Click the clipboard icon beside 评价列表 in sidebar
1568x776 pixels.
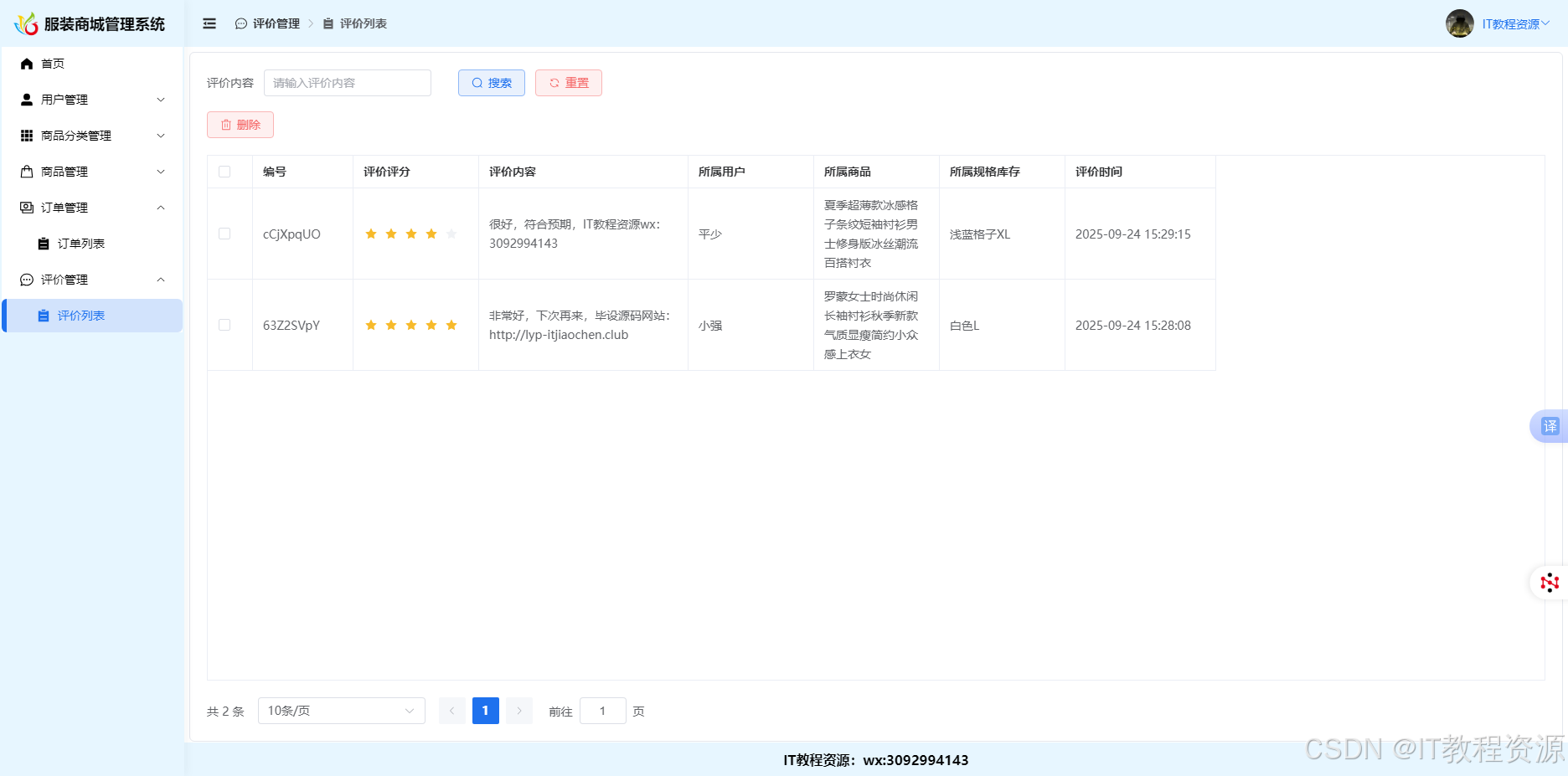(44, 316)
